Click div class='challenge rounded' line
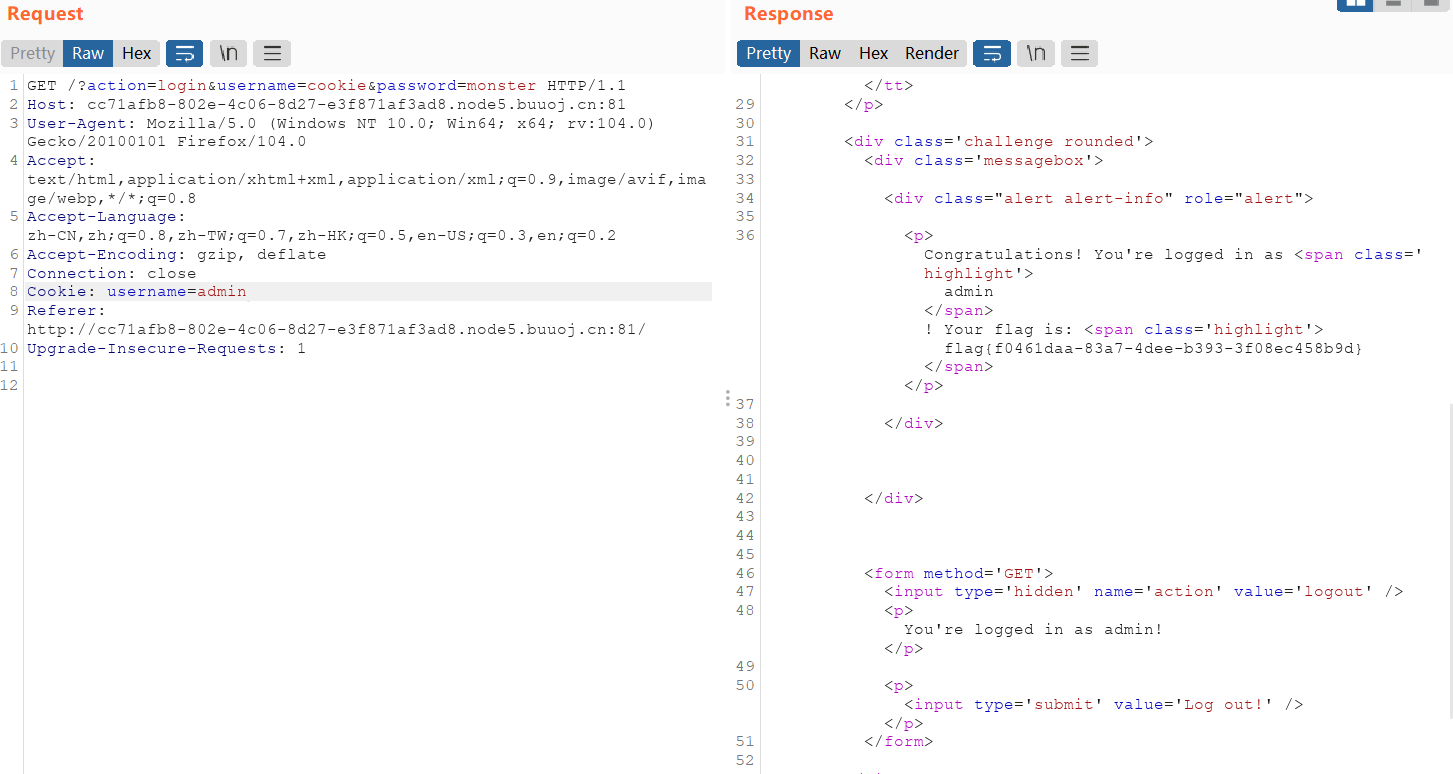 (998, 142)
